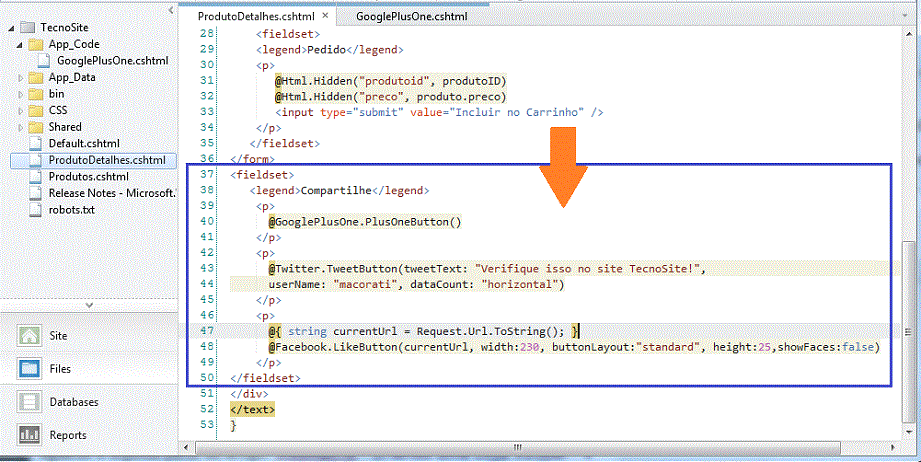Click the editor scrollbar up arrow

pos(909,35)
